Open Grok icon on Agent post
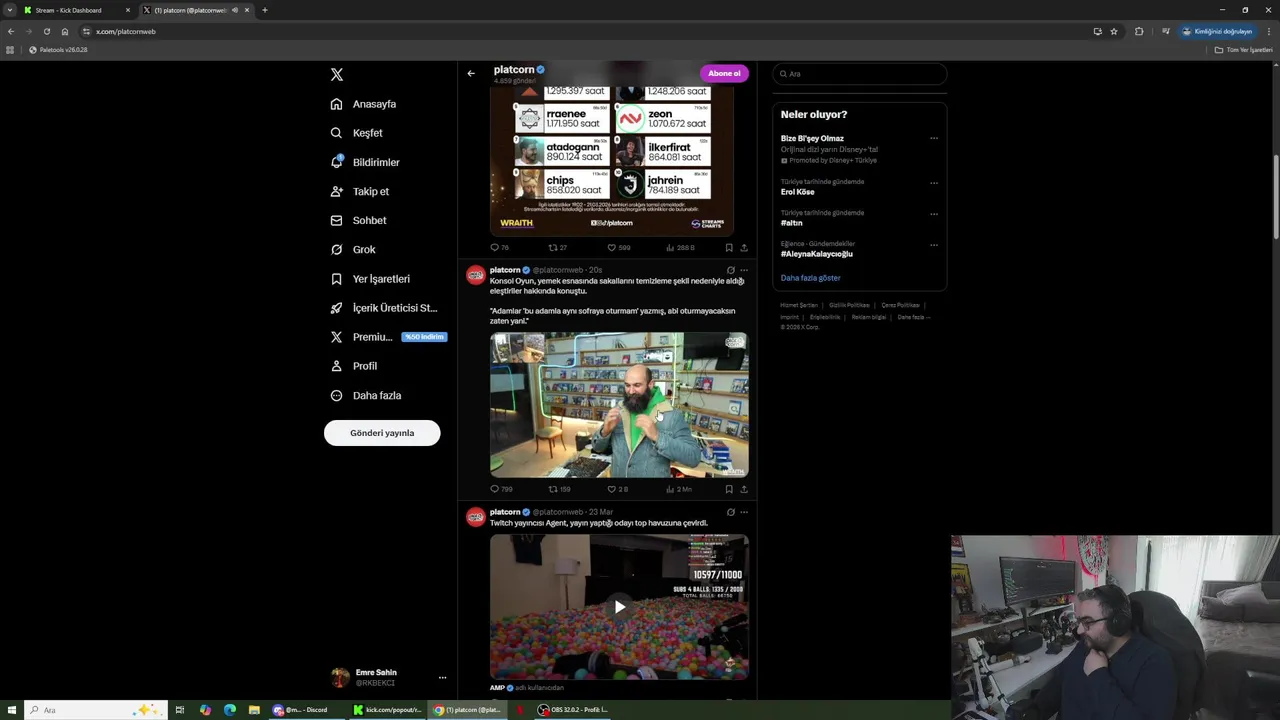 [x=730, y=512]
